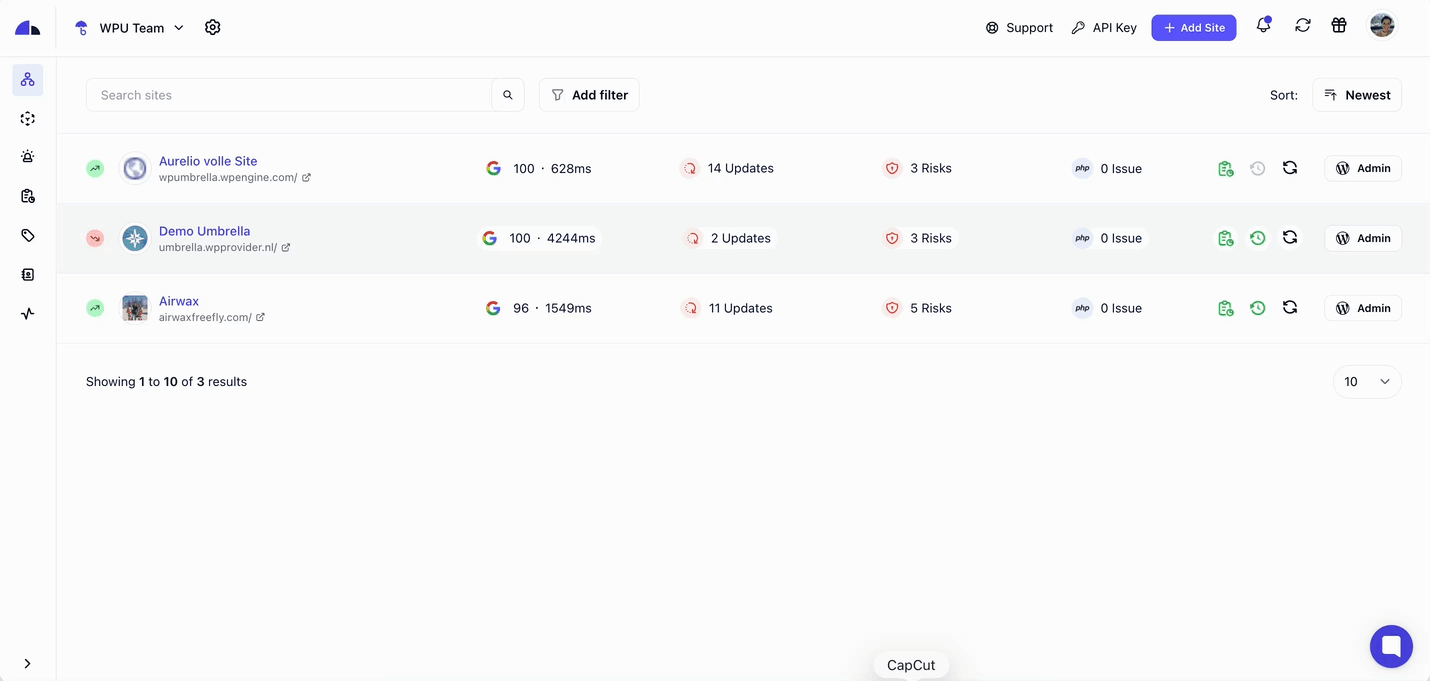This screenshot has width=1430, height=681.
Task: Click the Add Site button
Action: click(1193, 27)
